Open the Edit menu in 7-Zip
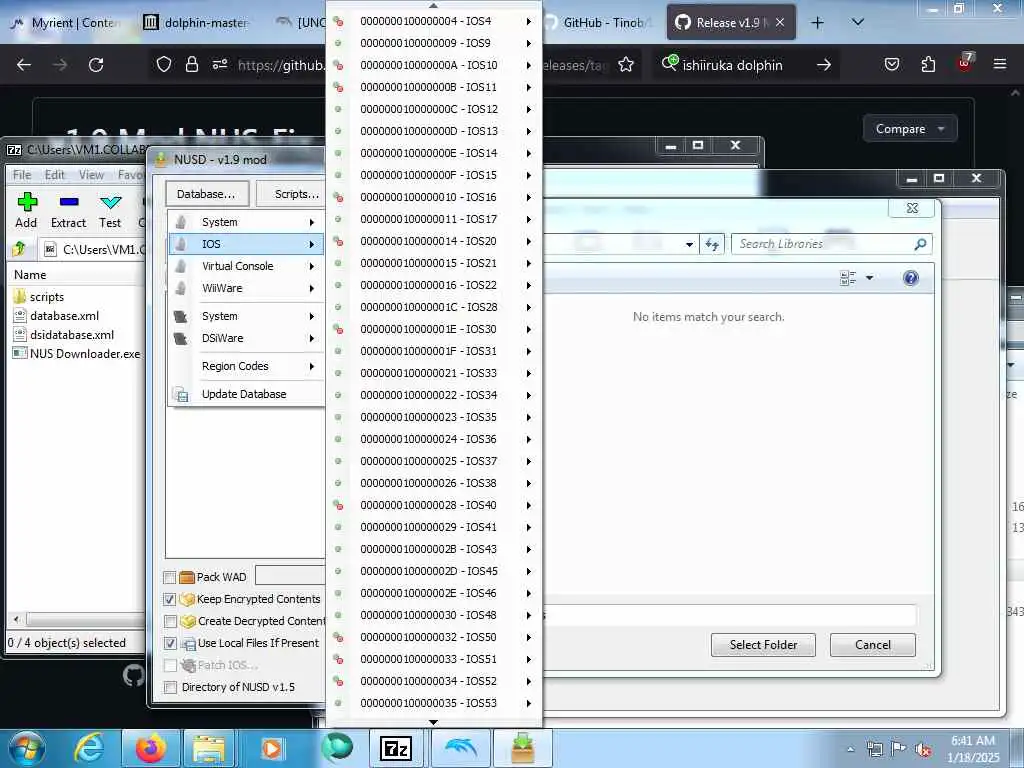This screenshot has width=1024, height=768. coord(55,174)
